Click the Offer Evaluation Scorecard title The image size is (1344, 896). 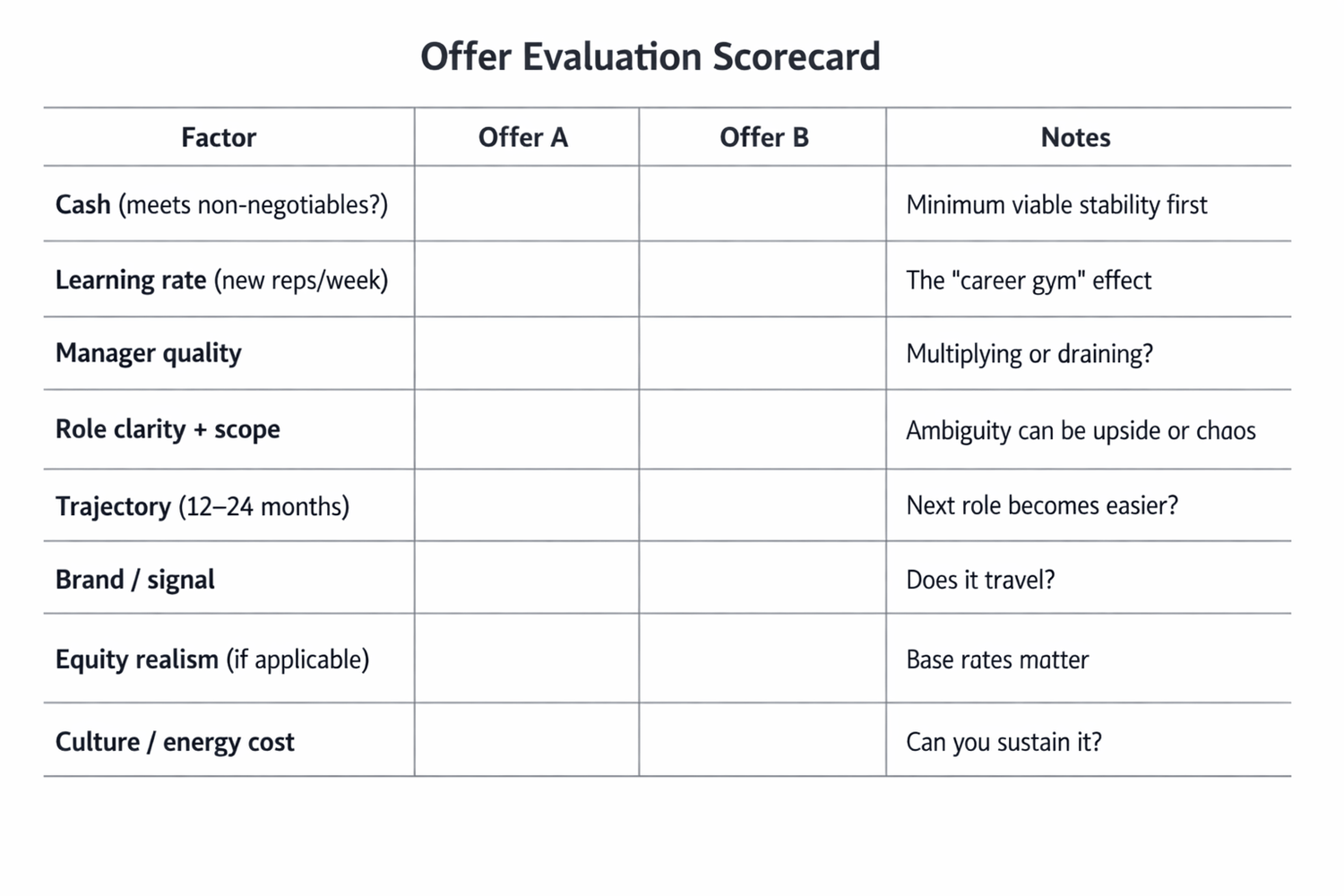click(x=650, y=56)
